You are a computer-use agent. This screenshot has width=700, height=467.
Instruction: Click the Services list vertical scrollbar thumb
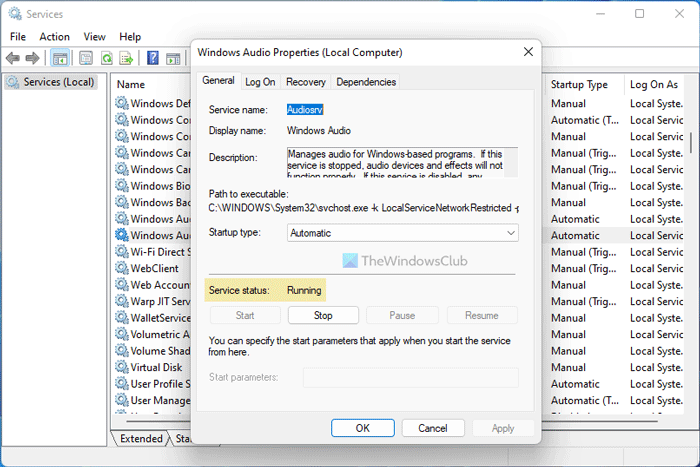click(691, 143)
